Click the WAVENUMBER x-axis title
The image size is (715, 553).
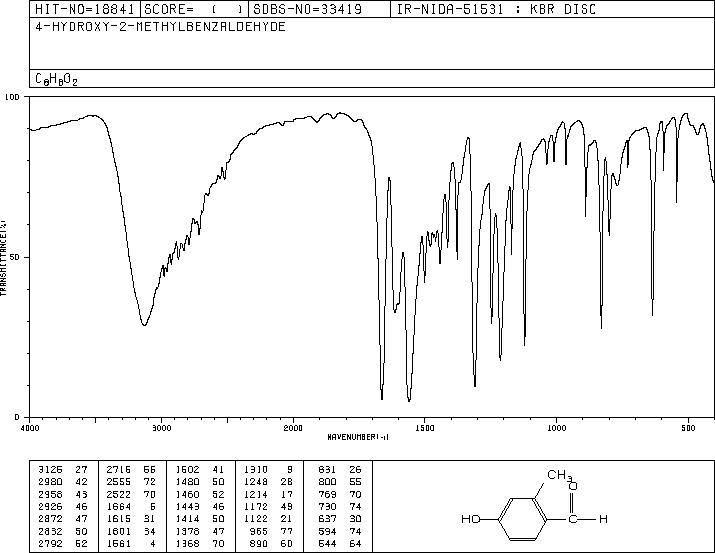[358, 437]
